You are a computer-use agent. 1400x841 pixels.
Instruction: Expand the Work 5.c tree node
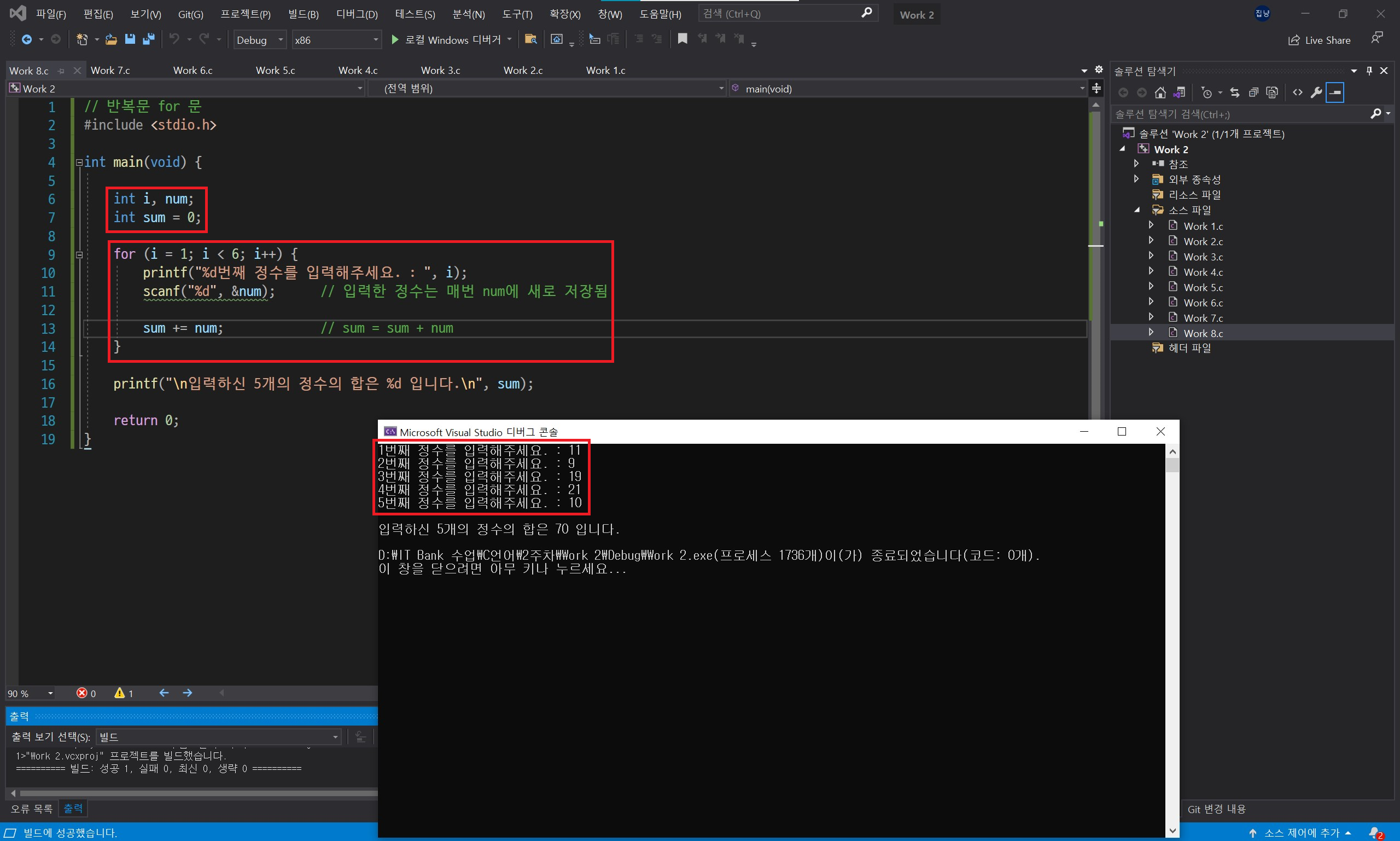(x=1151, y=287)
